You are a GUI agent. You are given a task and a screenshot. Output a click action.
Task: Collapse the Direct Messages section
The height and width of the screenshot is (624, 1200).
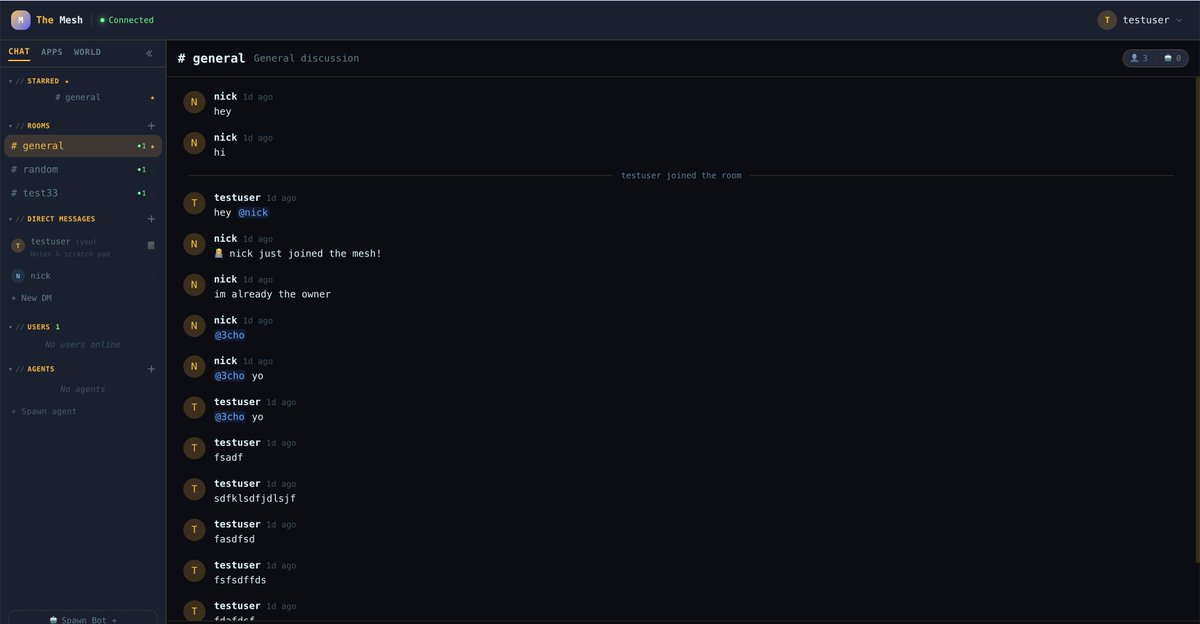(52, 219)
